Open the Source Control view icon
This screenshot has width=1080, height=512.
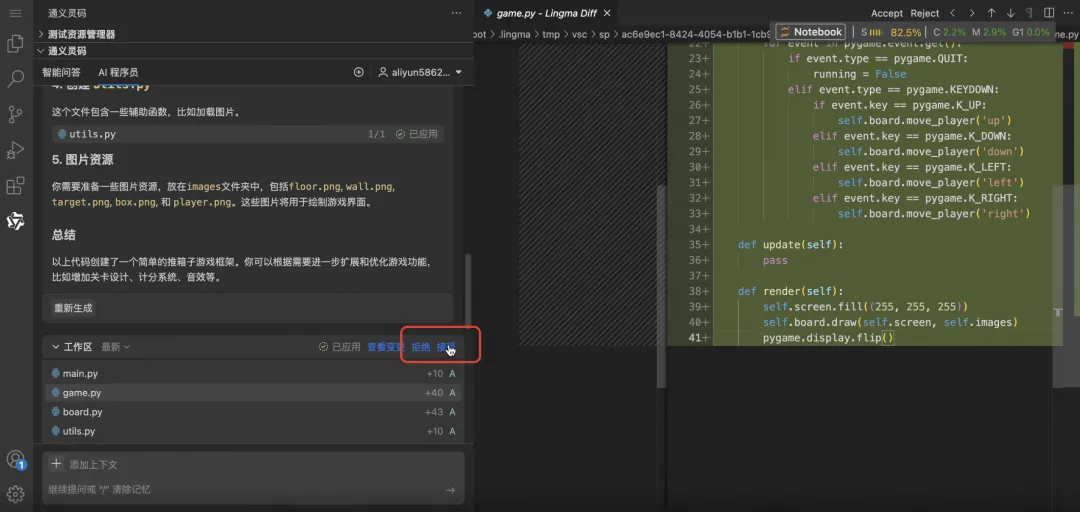point(15,114)
